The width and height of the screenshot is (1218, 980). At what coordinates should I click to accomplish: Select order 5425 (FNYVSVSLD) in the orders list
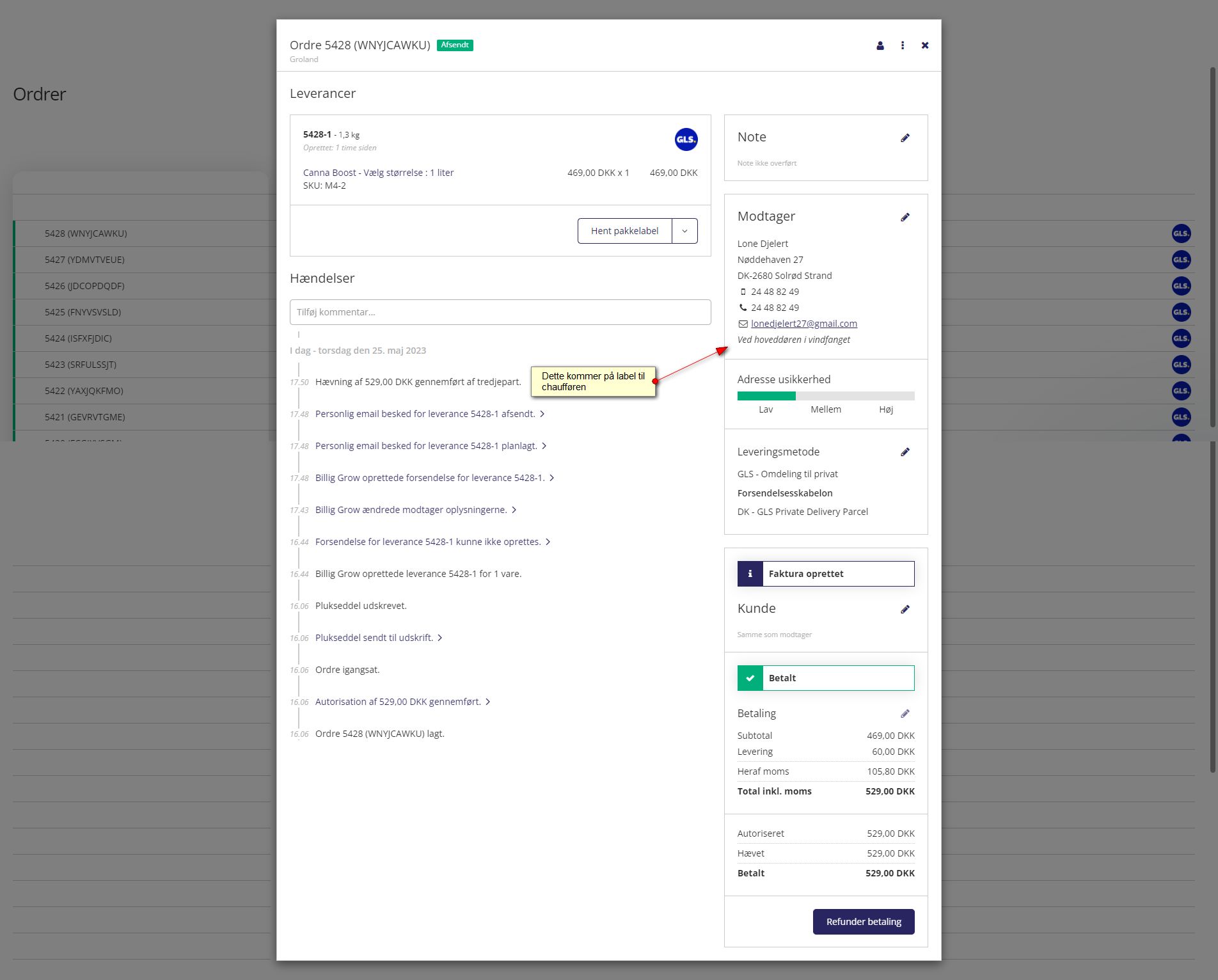(83, 312)
